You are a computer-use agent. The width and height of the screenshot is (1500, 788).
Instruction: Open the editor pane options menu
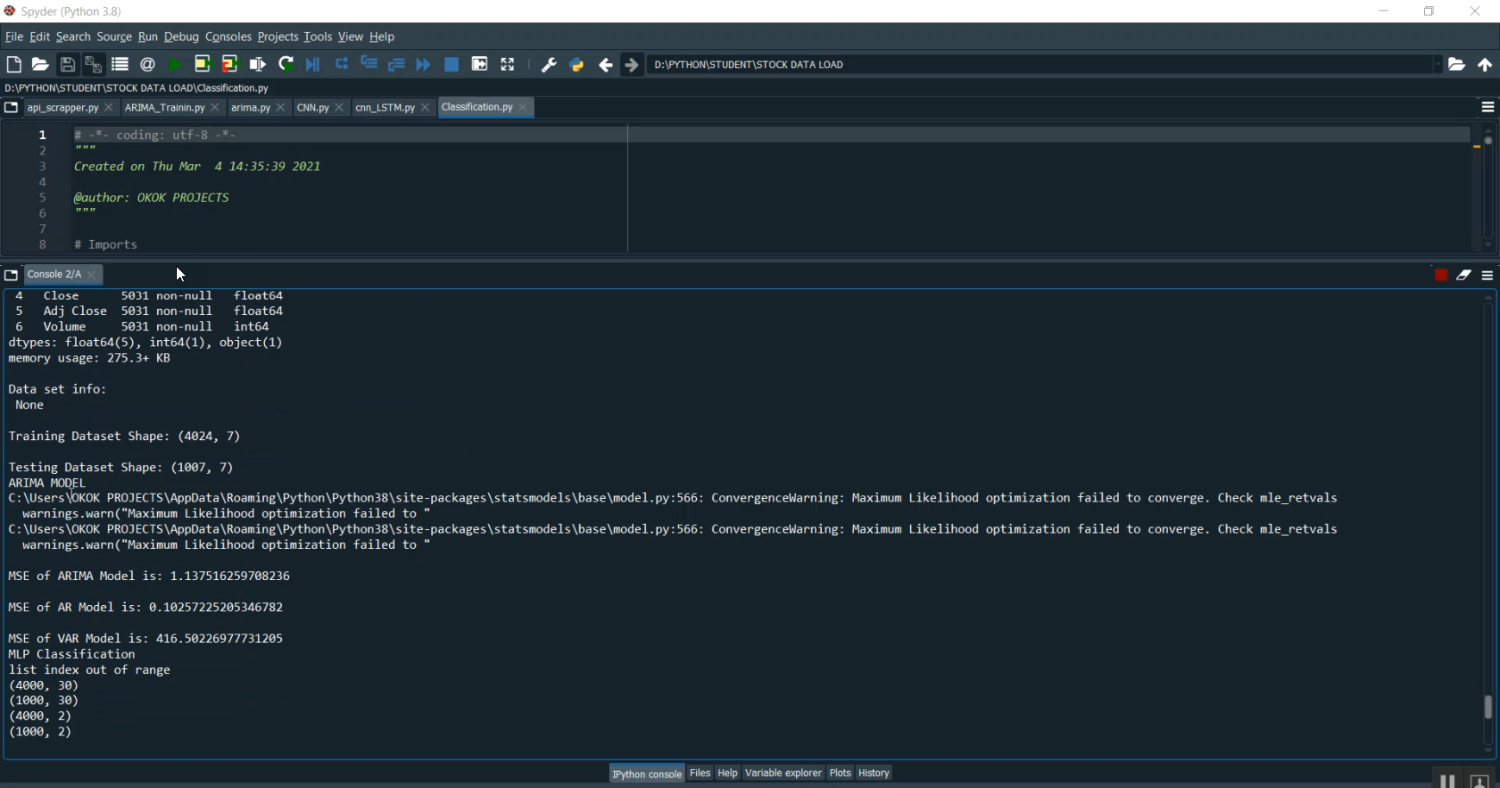tap(1487, 107)
